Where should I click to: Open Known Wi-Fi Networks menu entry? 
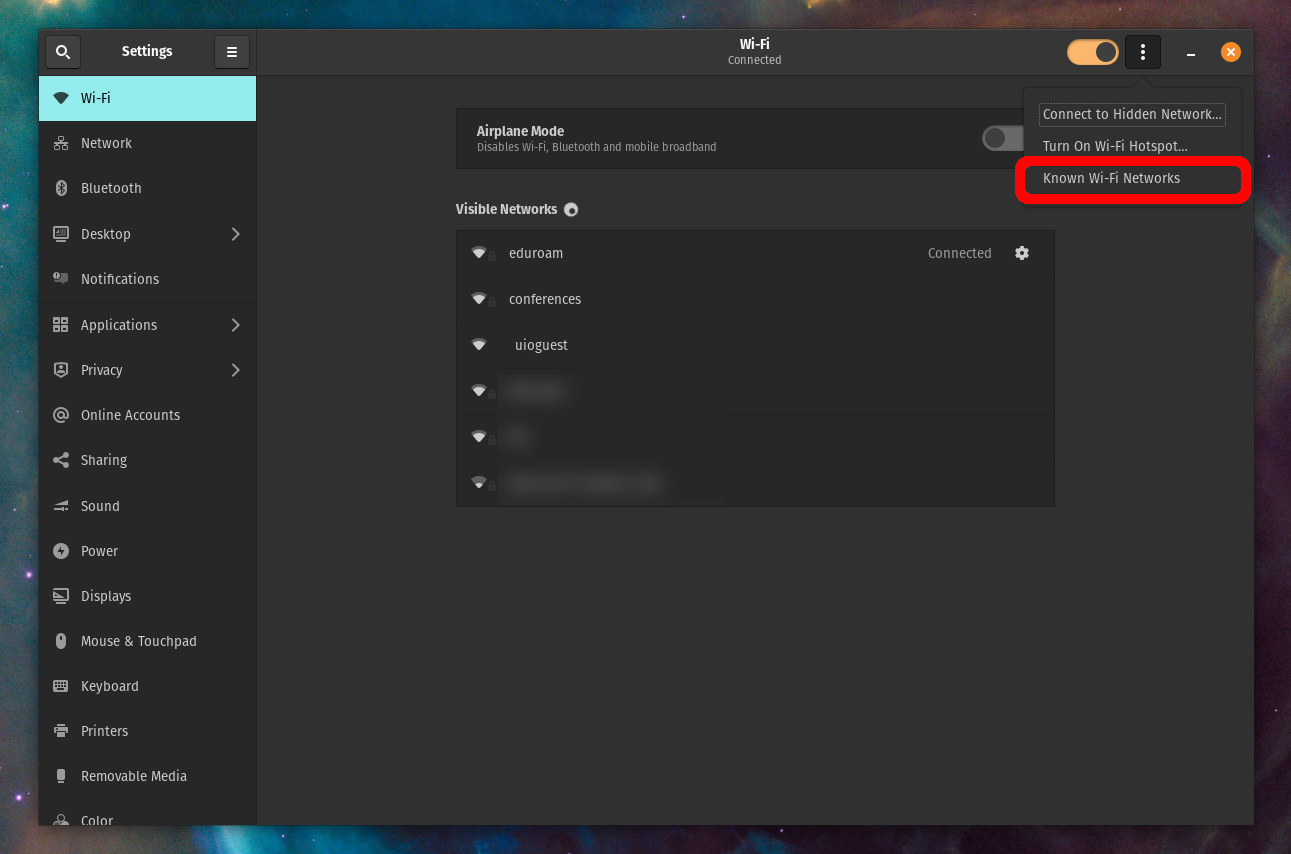[1132, 178]
